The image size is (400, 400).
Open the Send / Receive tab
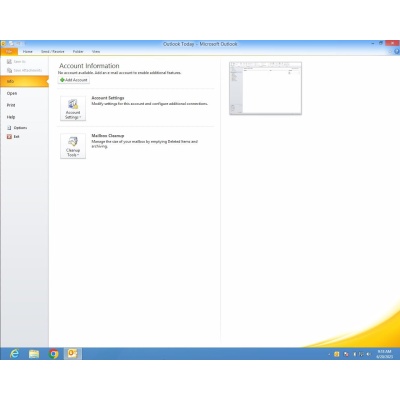tap(53, 52)
